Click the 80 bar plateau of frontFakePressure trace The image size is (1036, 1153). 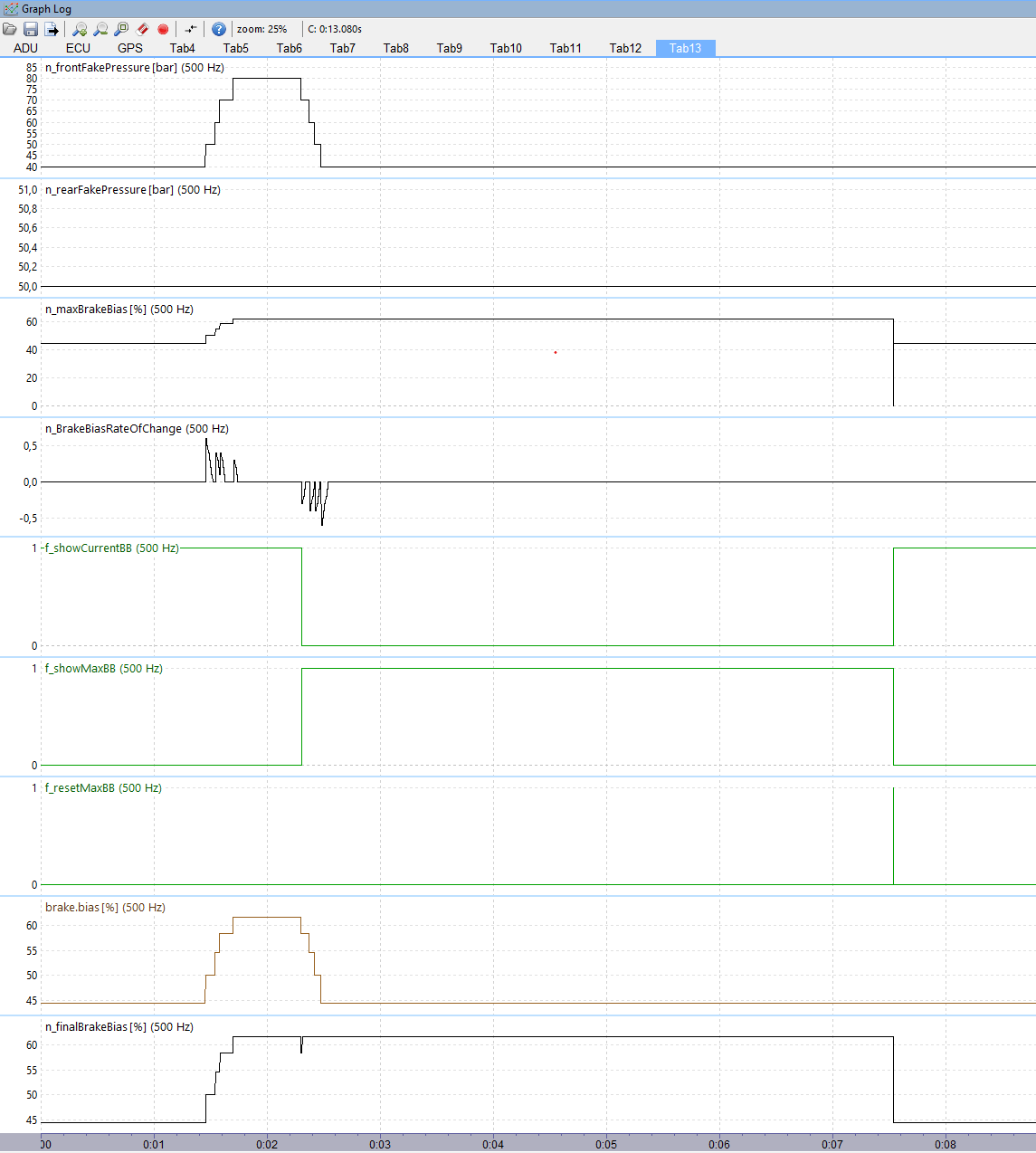pyautogui.click(x=267, y=79)
